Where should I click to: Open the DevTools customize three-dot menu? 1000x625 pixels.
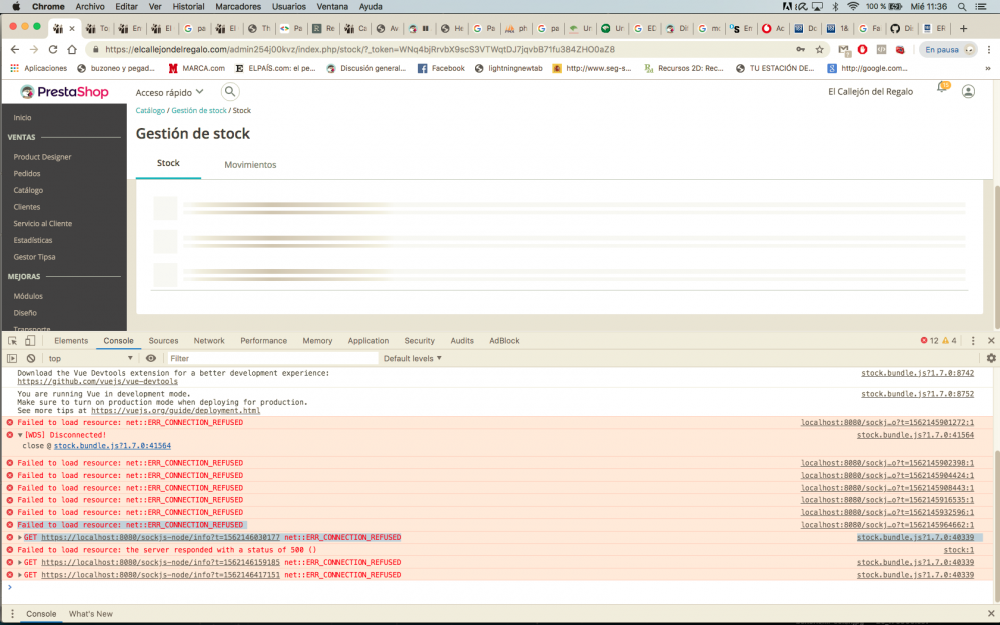(x=973, y=341)
